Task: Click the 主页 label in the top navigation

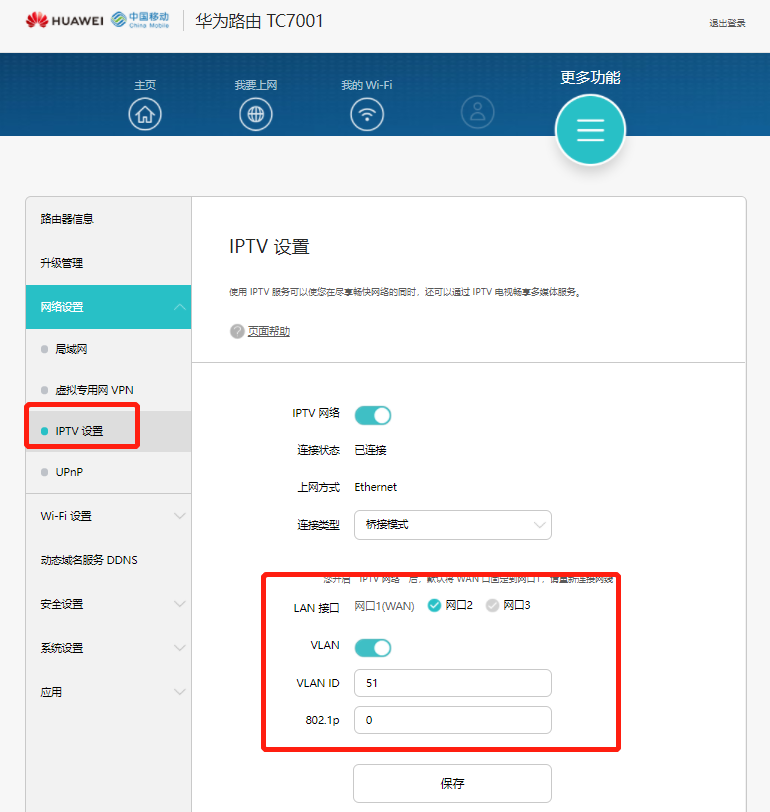Action: pyautogui.click(x=145, y=85)
